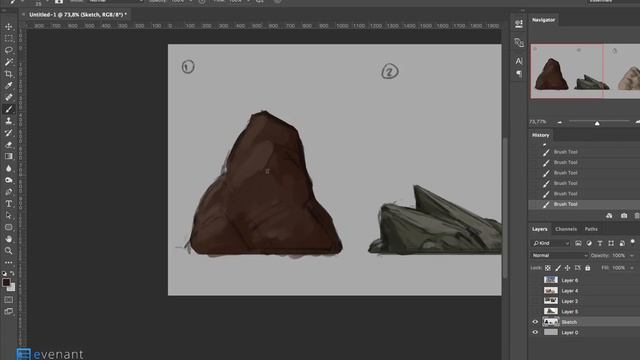Open the Character panel icon

[519, 61]
